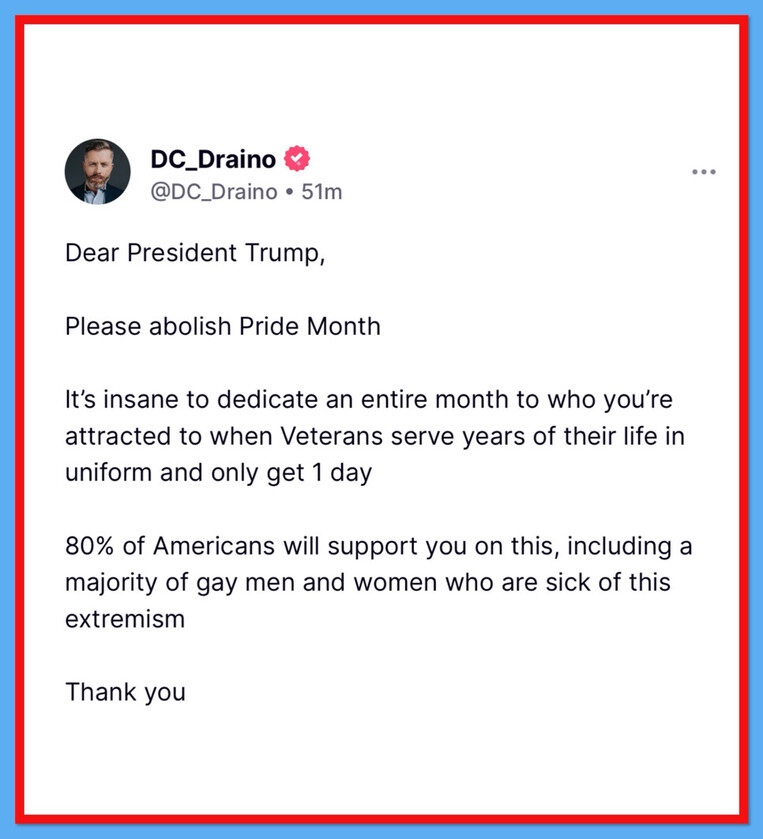Open the DC_Draino profile picture
This screenshot has height=839, width=763.
coord(99,172)
